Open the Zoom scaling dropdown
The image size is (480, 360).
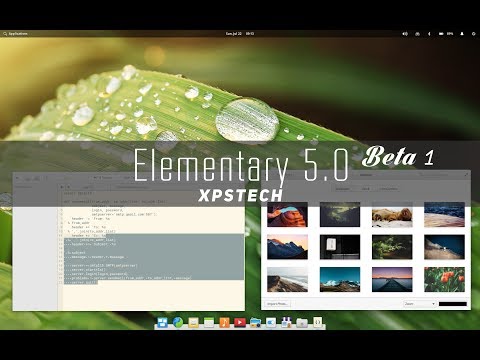coord(420,304)
